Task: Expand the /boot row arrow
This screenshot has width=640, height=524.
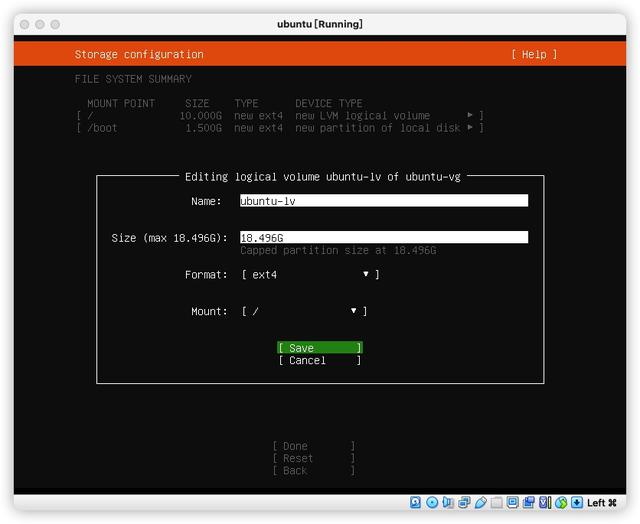Action: [470, 127]
